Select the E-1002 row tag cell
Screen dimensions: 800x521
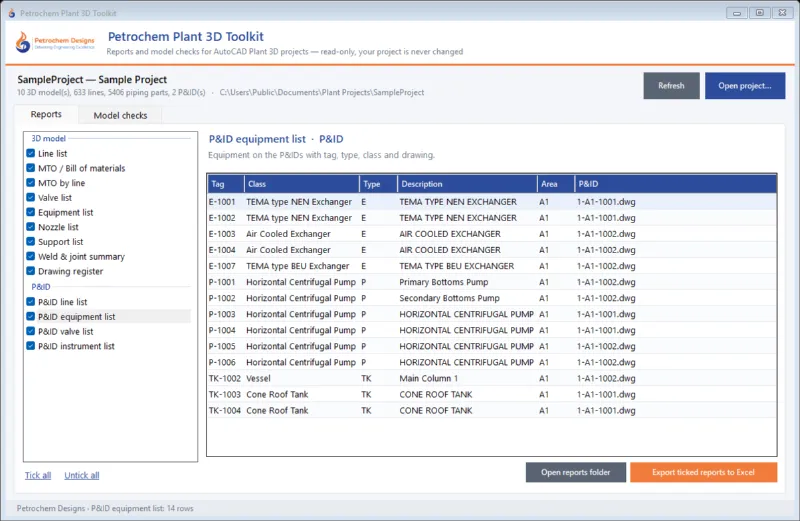pos(222,218)
